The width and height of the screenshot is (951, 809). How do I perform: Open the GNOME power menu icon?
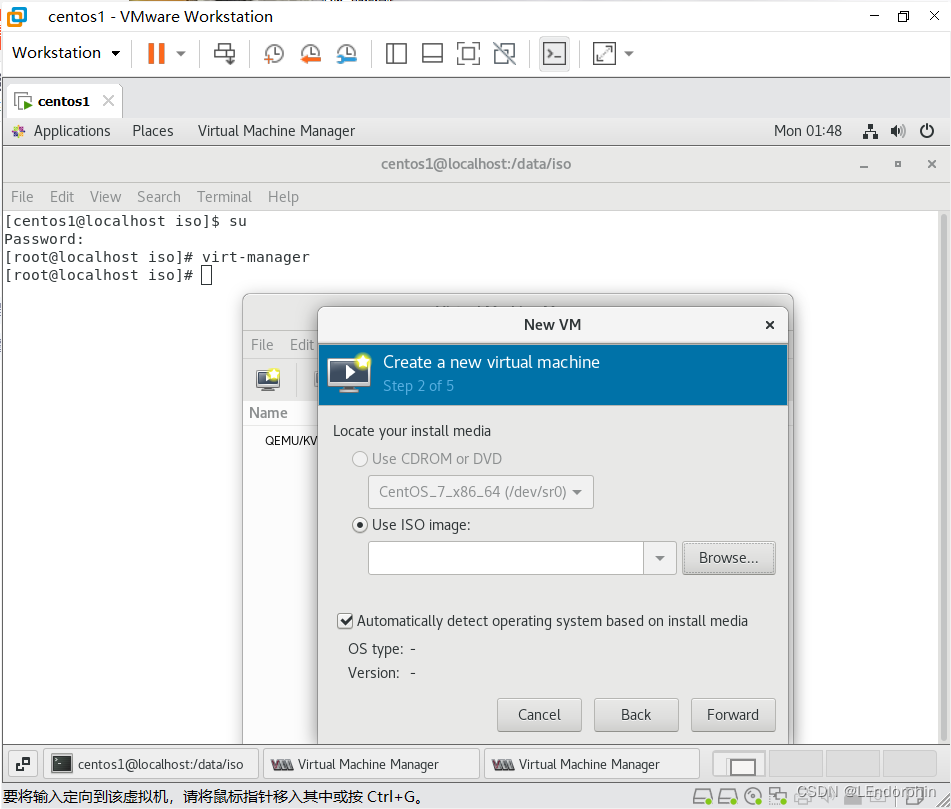pos(927,131)
